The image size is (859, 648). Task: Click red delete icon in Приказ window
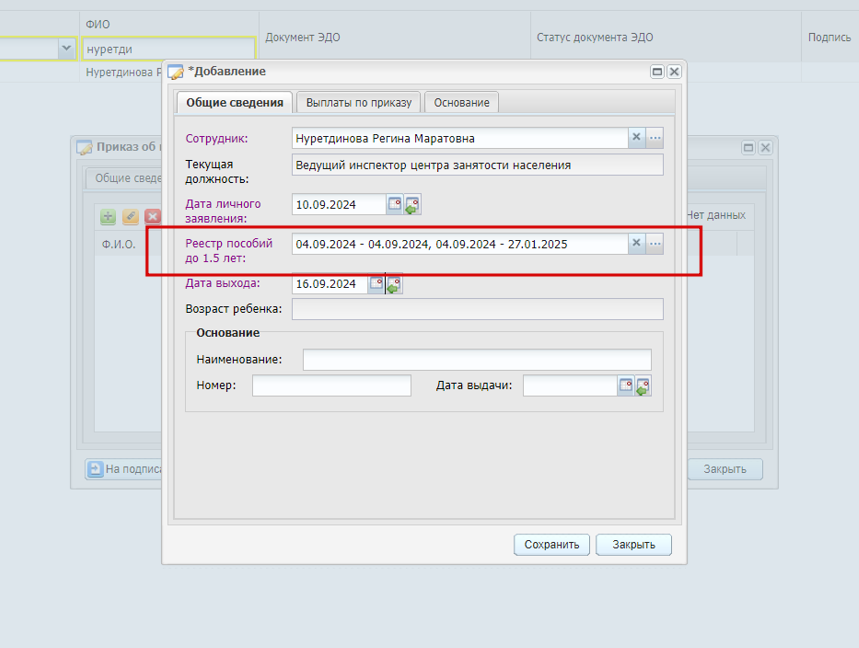(x=153, y=216)
